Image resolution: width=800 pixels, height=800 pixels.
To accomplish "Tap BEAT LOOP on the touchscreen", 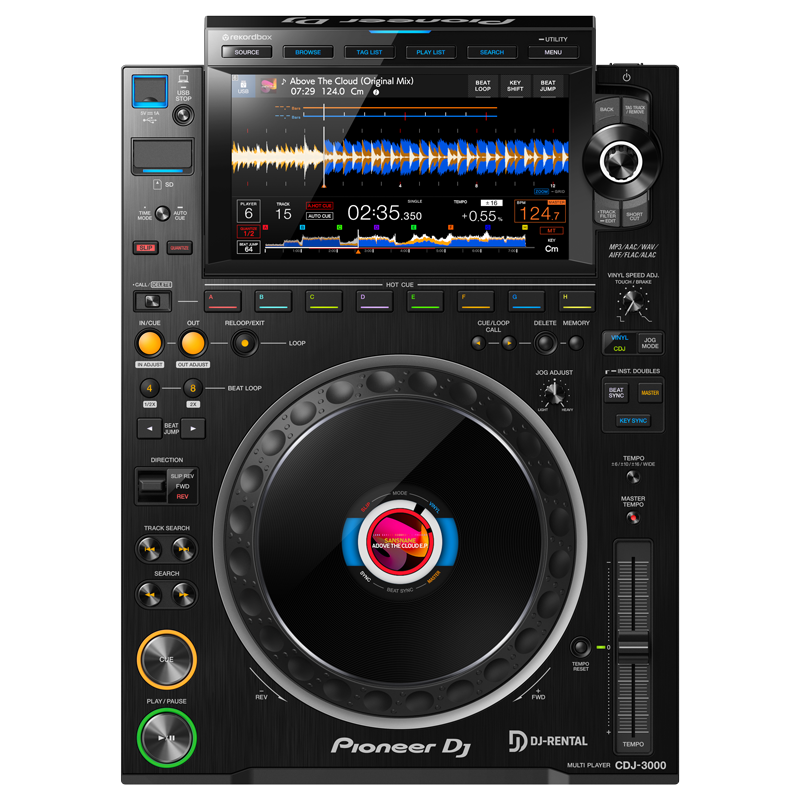I will pos(483,86).
